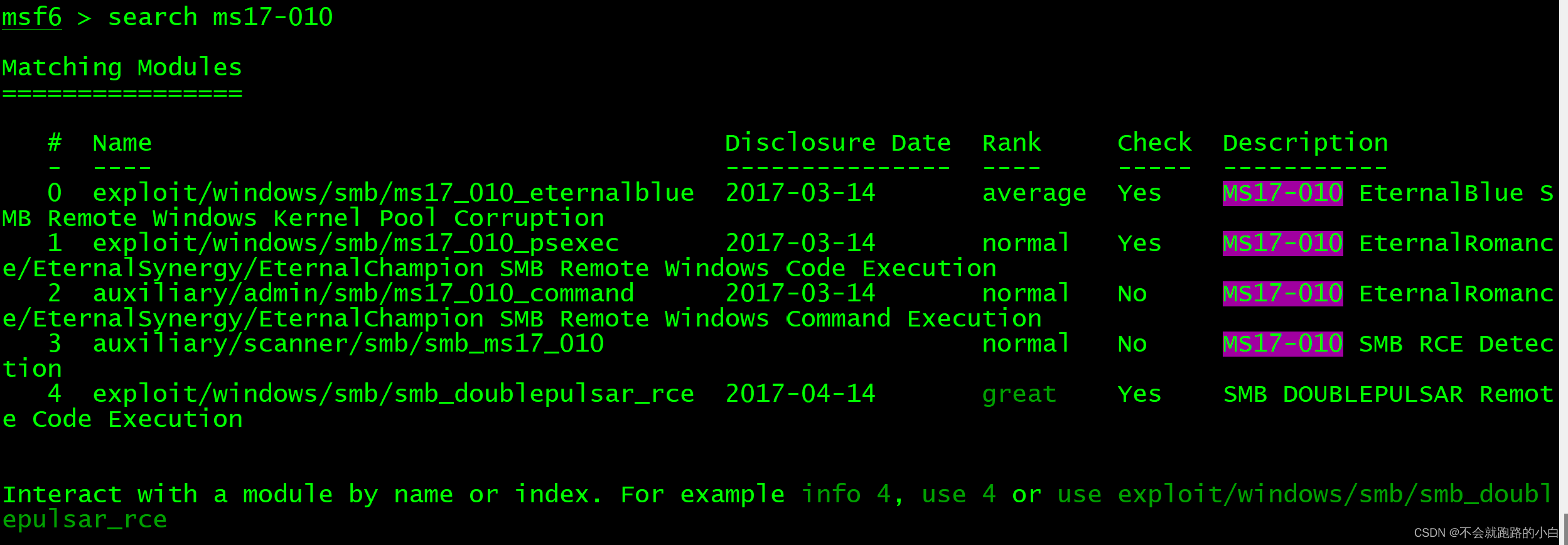Click index 0 of the eternalblue row
This screenshot has height=545, width=1568.
click(x=55, y=193)
